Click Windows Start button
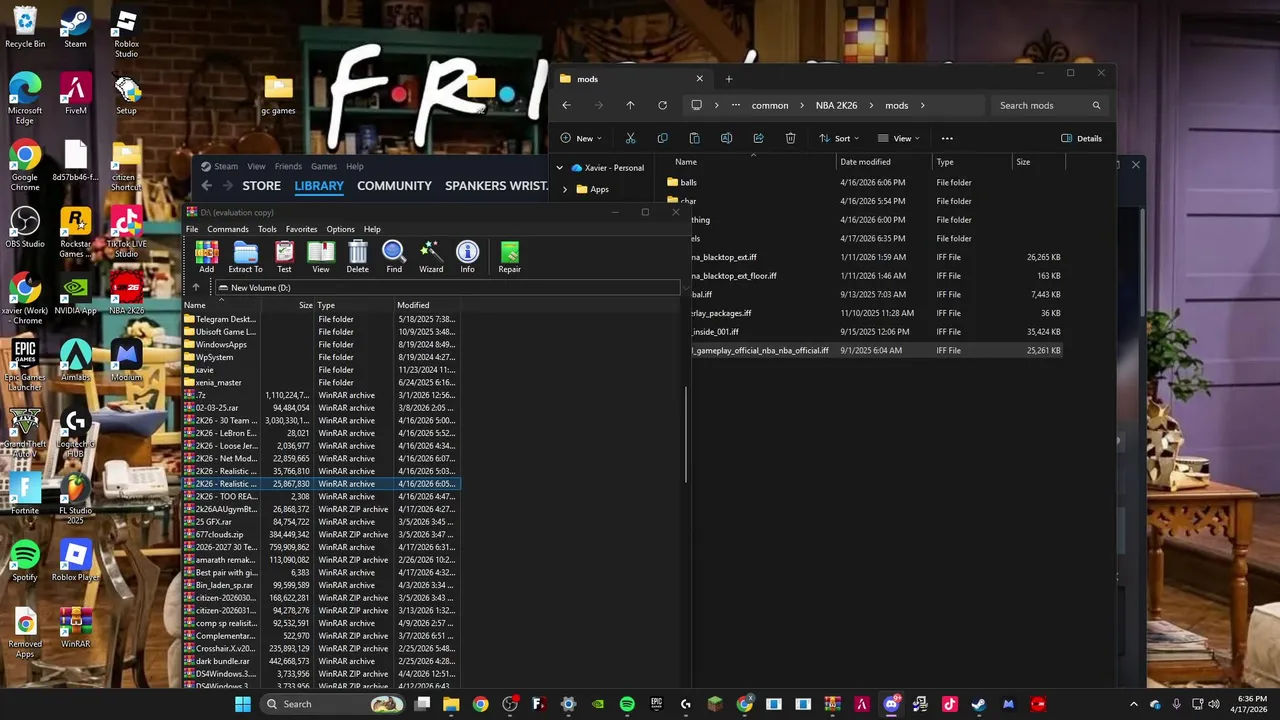Viewport: 1280px width, 720px height. coord(242,704)
